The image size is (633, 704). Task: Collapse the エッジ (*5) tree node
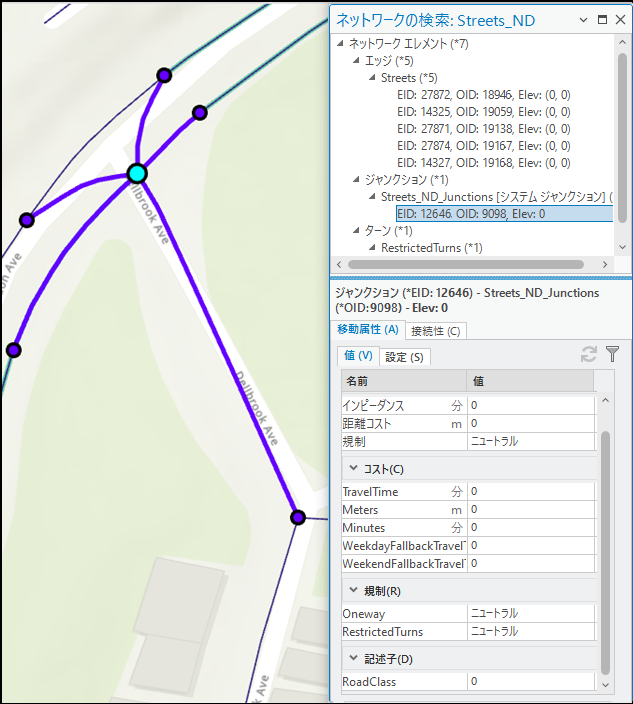(356, 61)
